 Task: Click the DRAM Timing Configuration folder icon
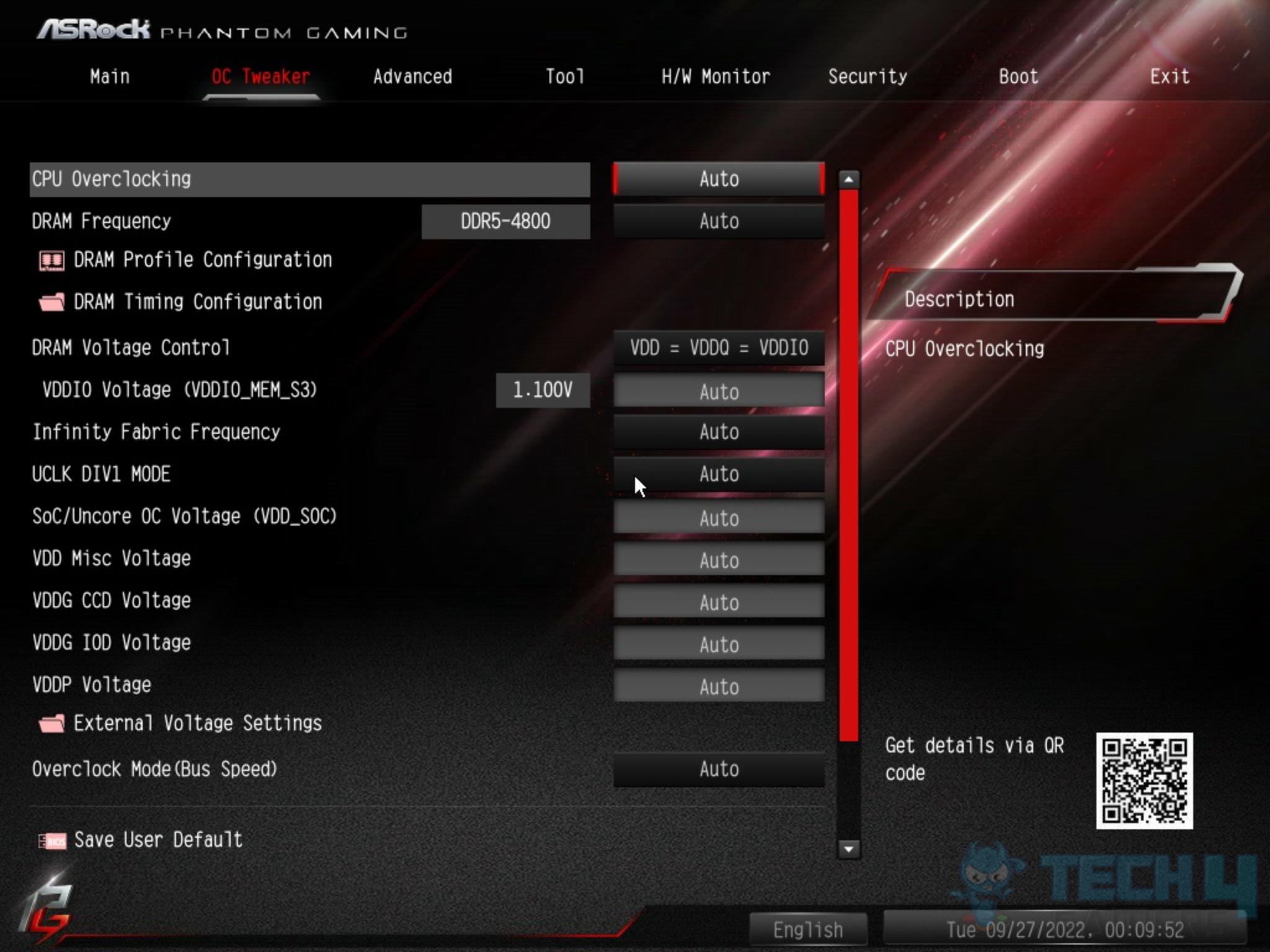51,302
